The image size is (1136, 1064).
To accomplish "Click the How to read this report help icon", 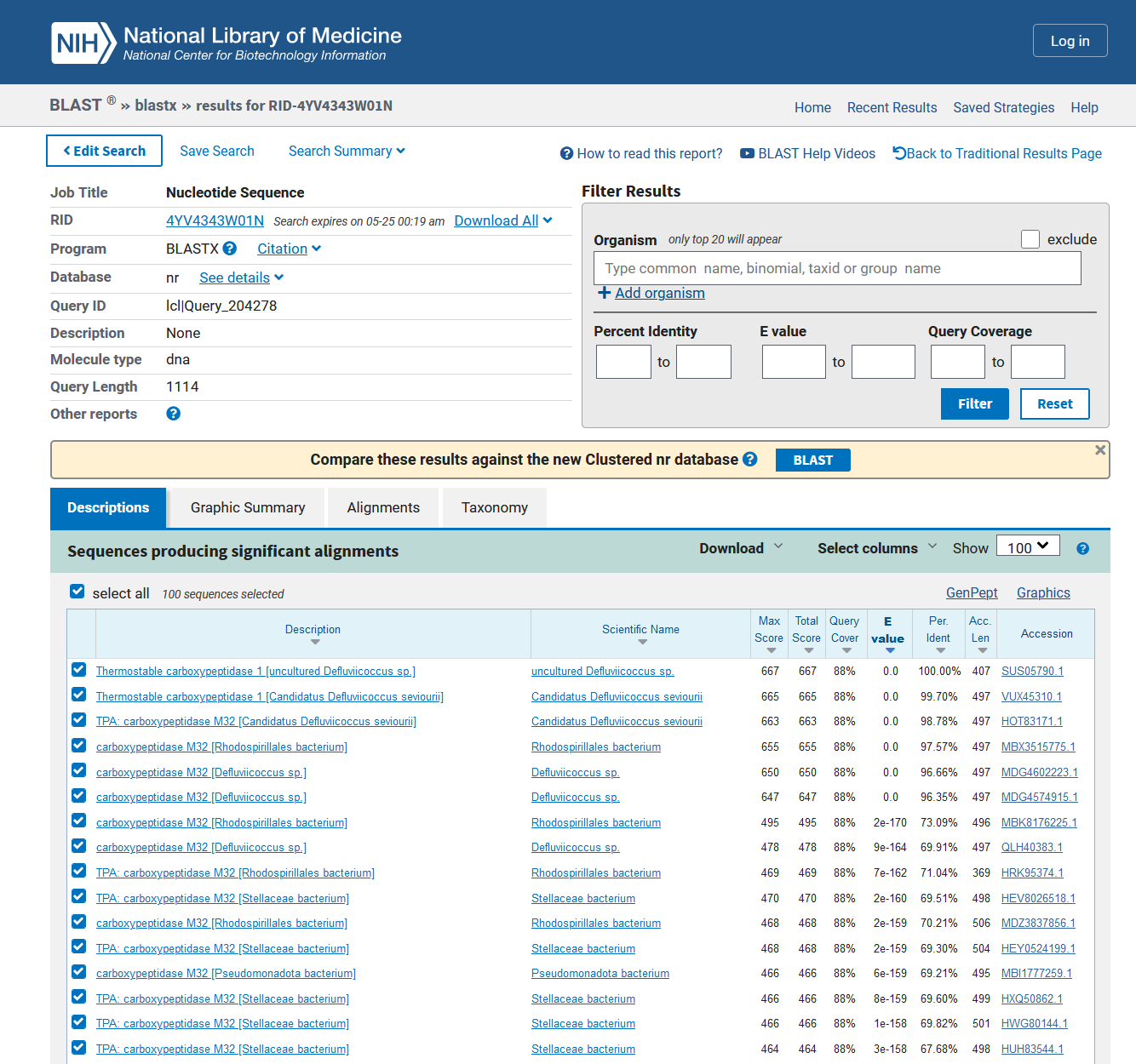I will click(566, 153).
